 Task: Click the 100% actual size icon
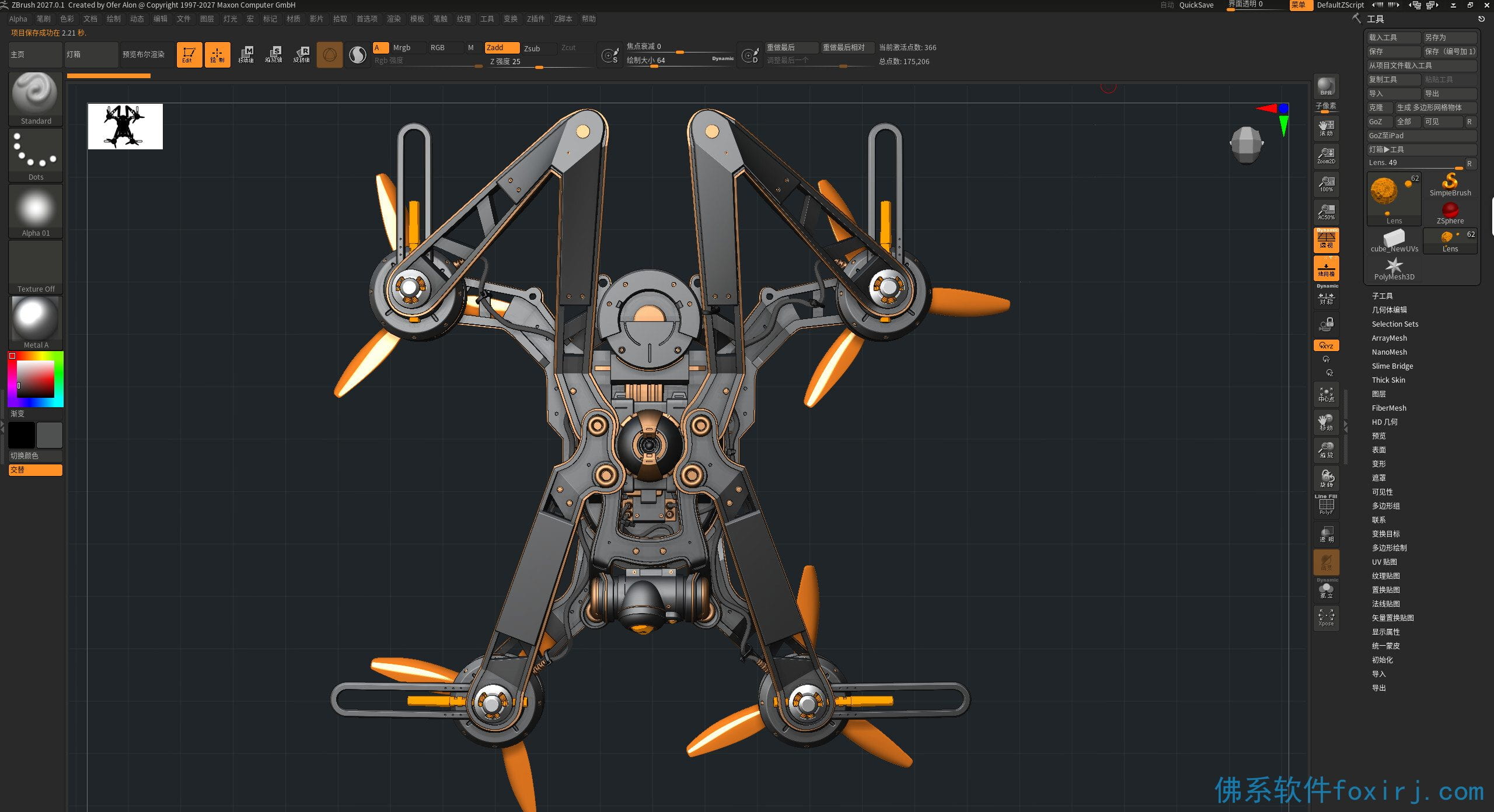pyautogui.click(x=1326, y=184)
